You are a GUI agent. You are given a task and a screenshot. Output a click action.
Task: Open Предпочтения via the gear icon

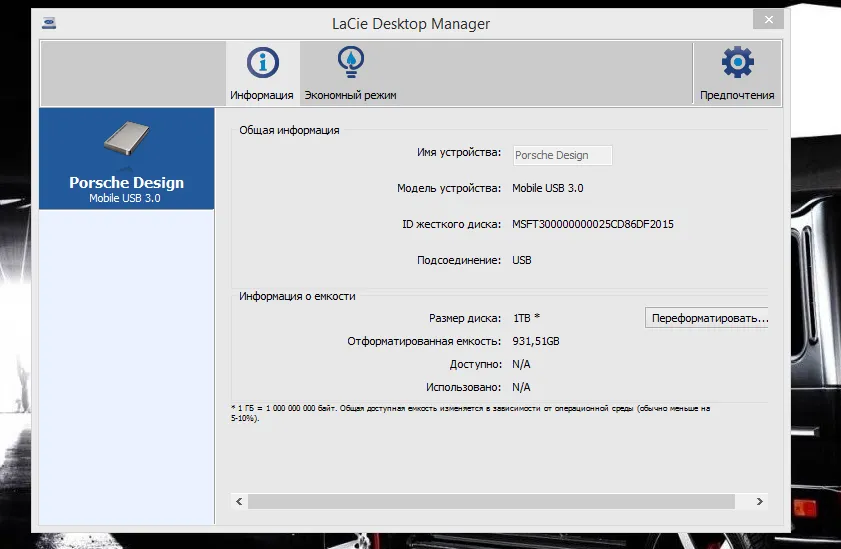point(737,64)
